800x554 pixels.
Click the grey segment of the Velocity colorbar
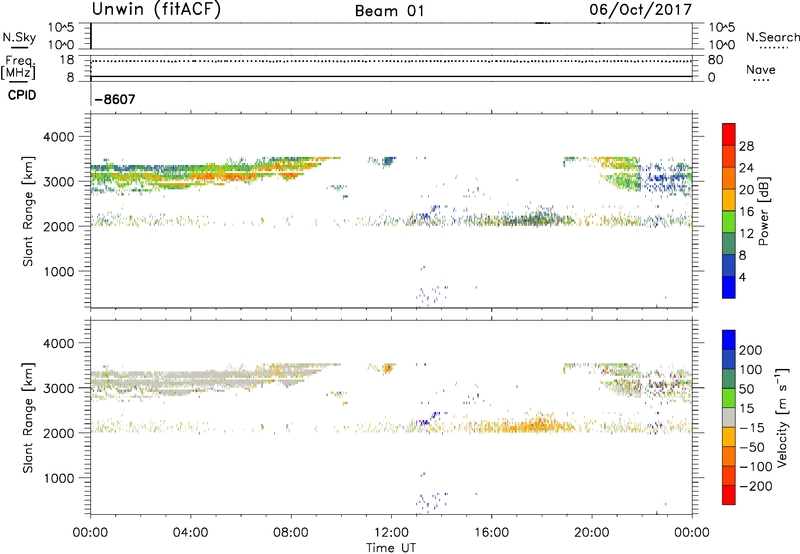[x=729, y=418]
